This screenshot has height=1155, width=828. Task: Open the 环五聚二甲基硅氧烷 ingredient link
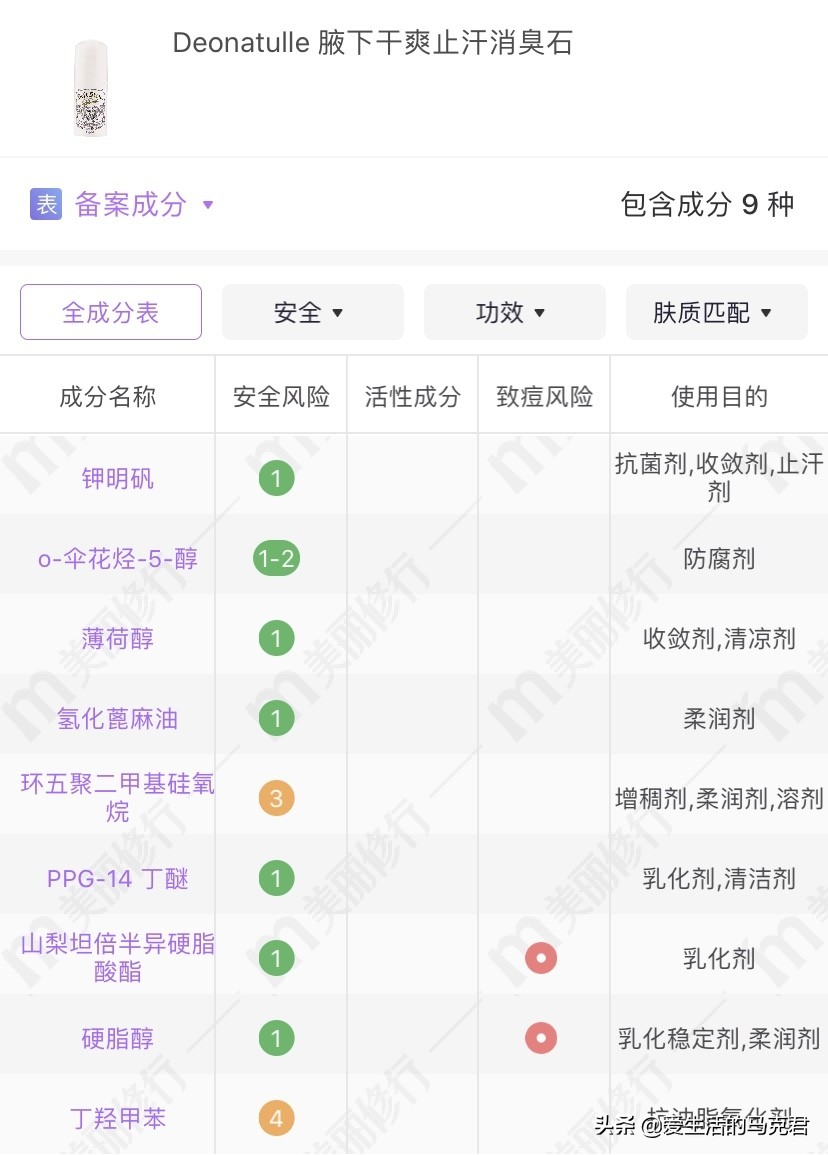pyautogui.click(x=116, y=798)
